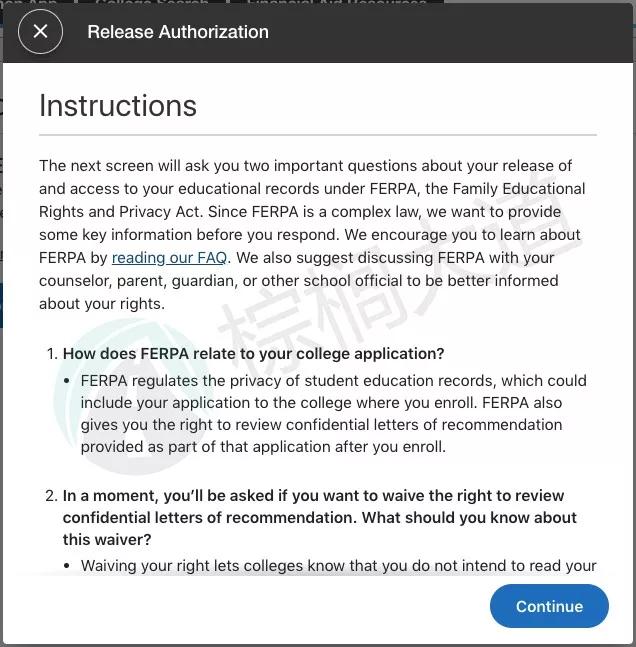The width and height of the screenshot is (636, 647).
Task: Click the list number 2 marker
Action: click(x=51, y=496)
